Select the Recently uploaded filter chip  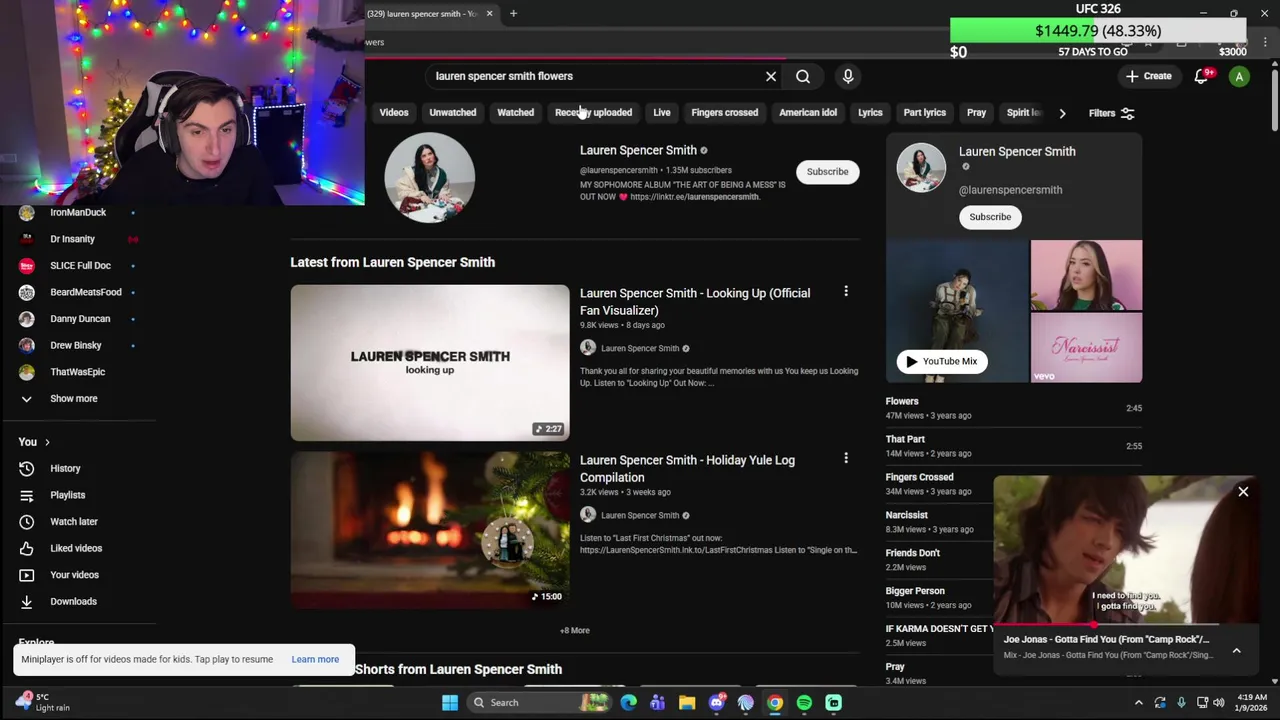click(x=593, y=112)
